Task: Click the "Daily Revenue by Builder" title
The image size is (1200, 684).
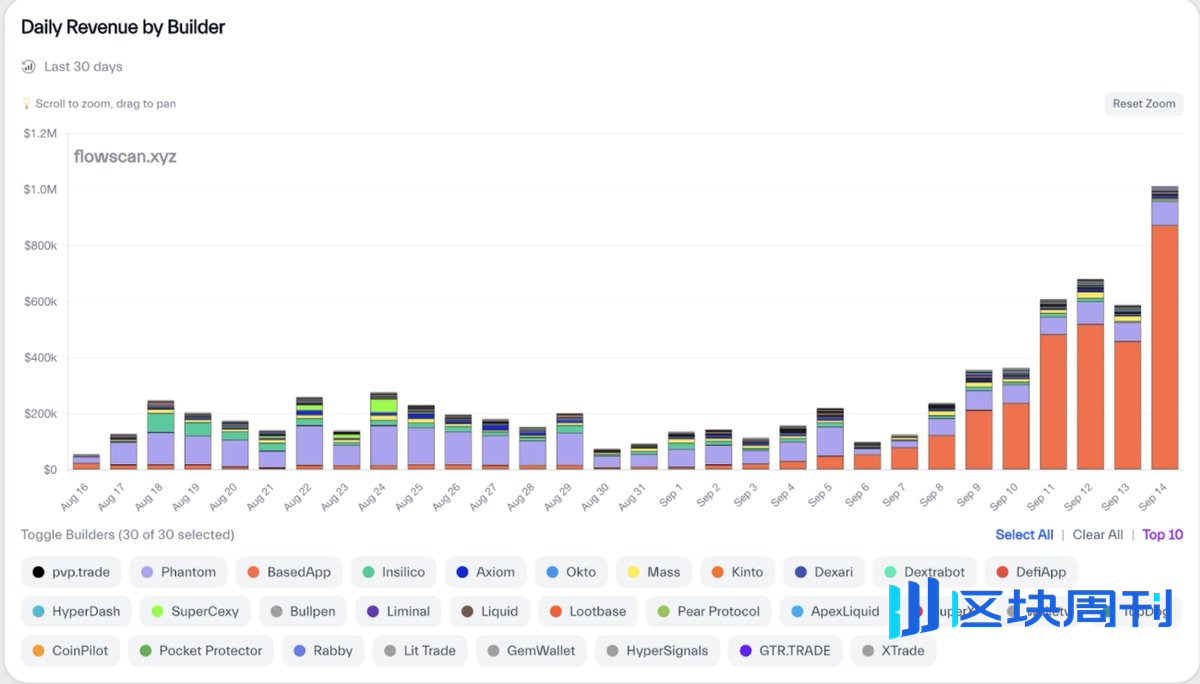Action: point(123,27)
